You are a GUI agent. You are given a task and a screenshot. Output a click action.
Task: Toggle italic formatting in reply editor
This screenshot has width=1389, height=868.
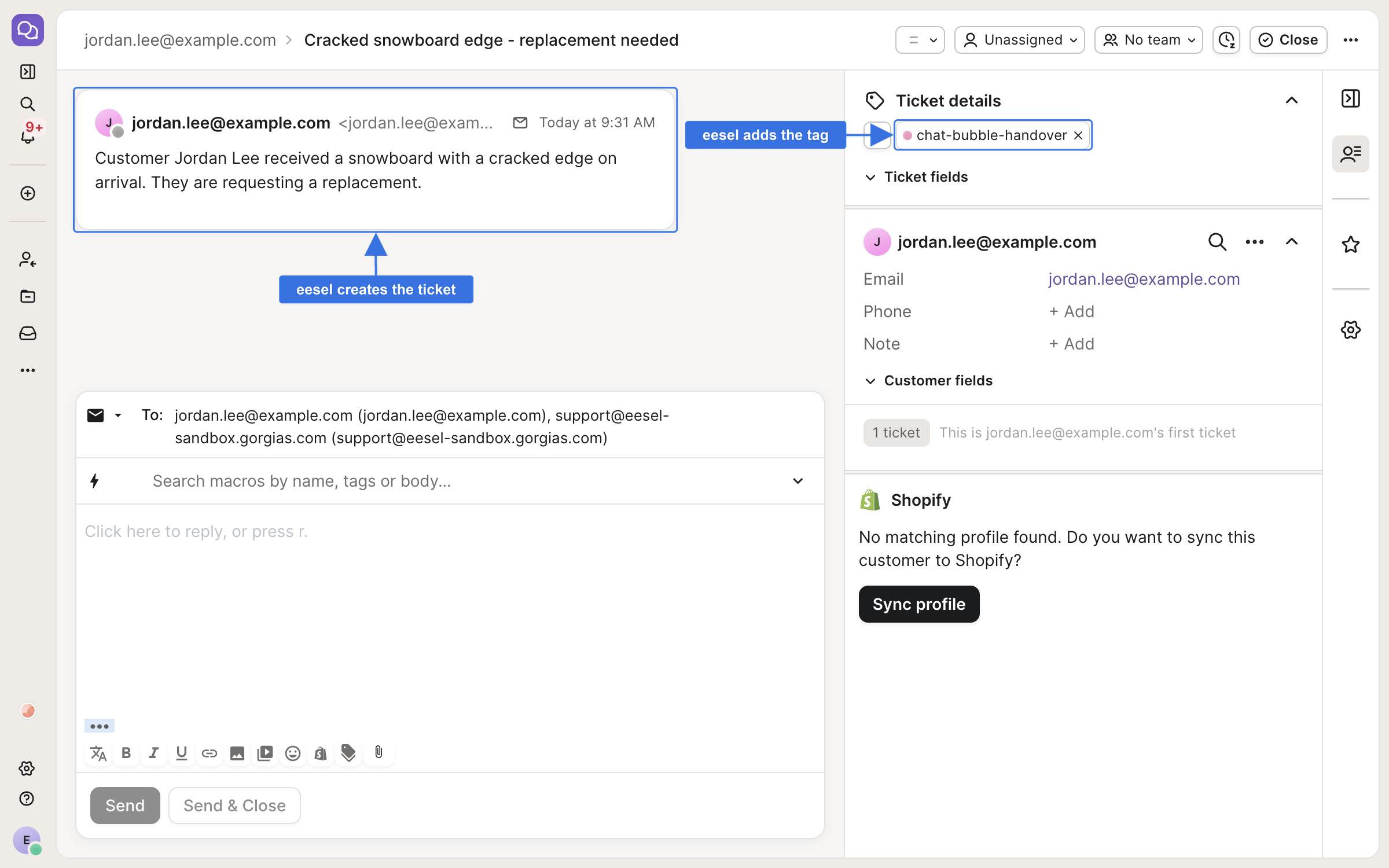154,753
